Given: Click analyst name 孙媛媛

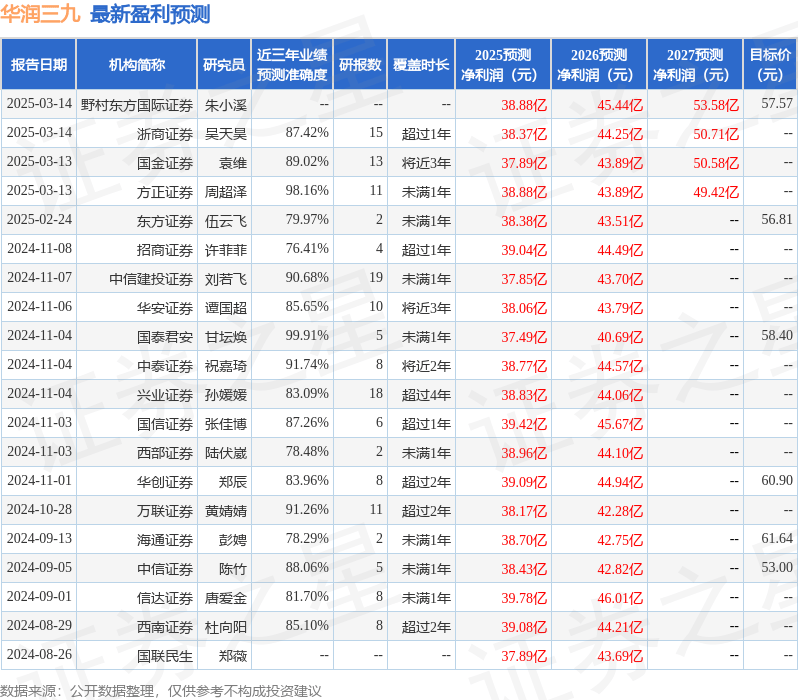Looking at the screenshot, I should (225, 396).
